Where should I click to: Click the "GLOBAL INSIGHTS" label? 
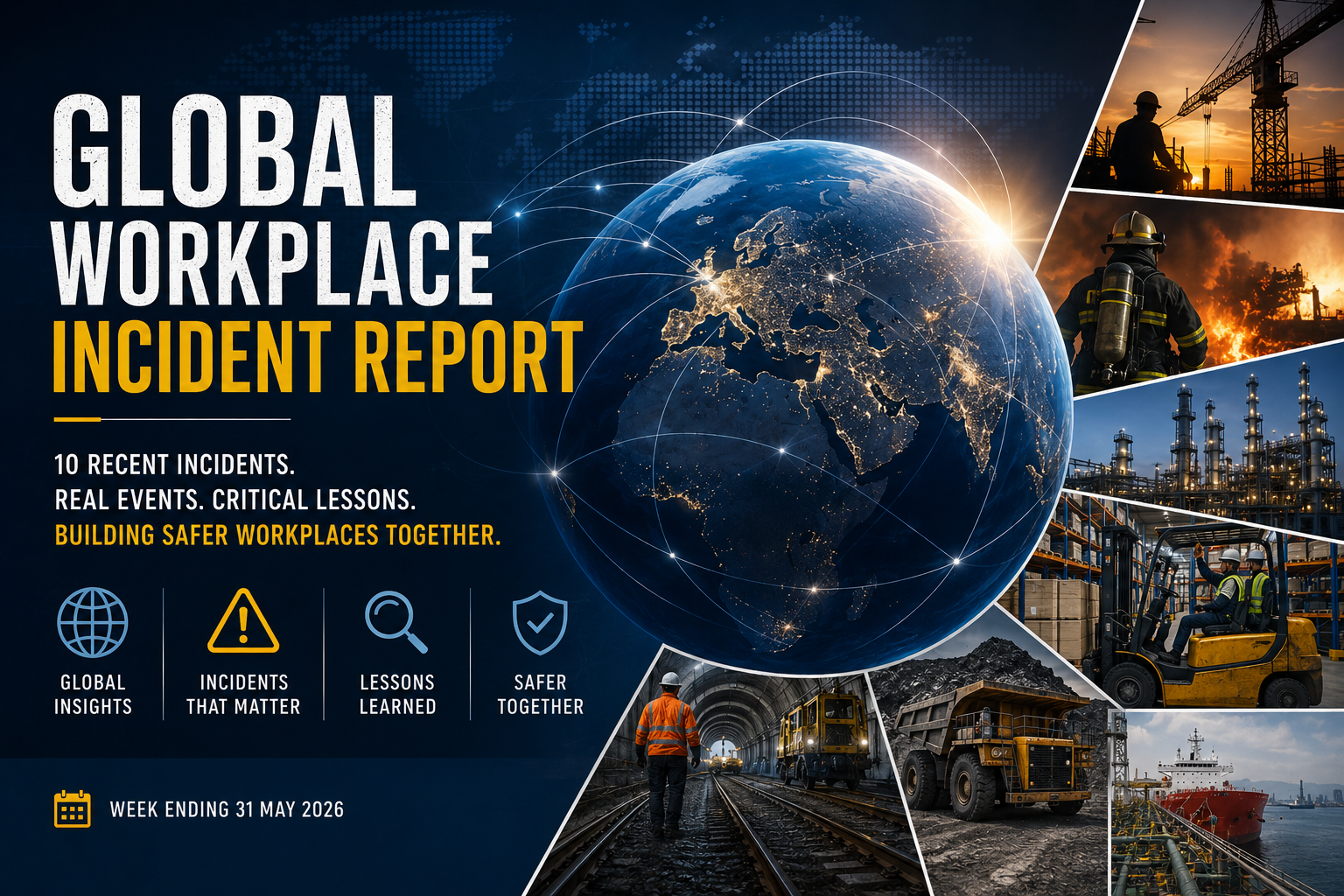[93, 695]
